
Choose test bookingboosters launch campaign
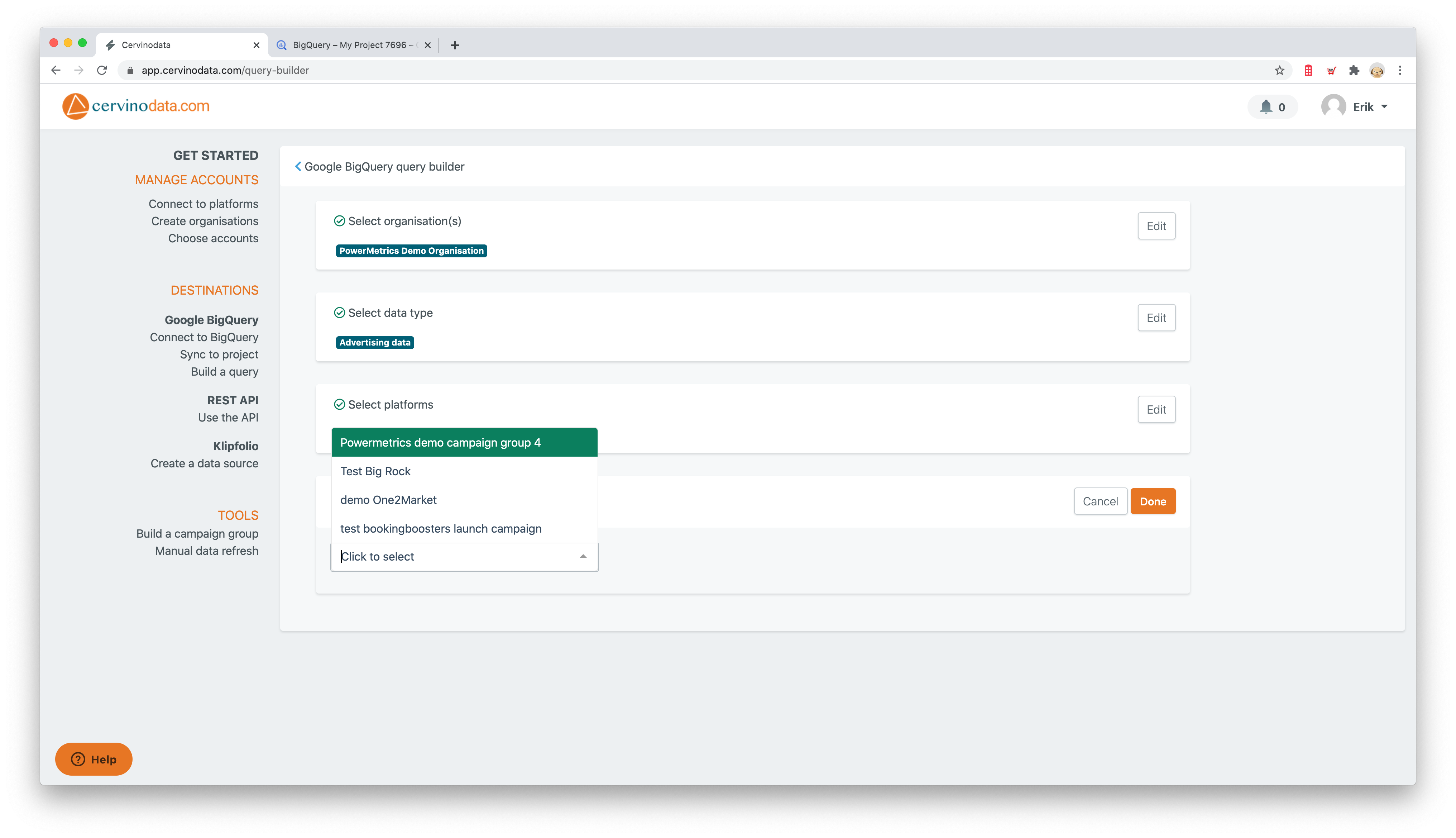464,528
